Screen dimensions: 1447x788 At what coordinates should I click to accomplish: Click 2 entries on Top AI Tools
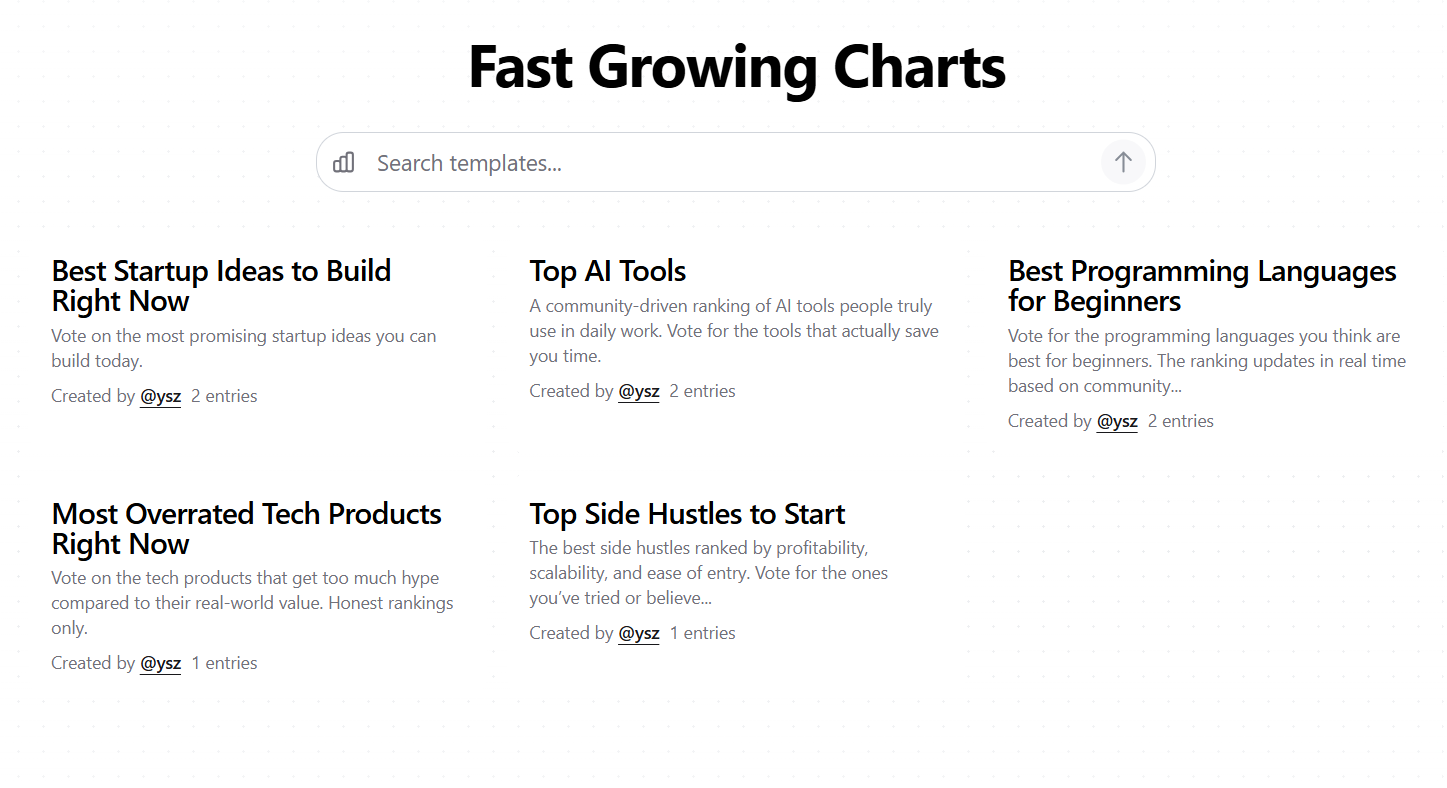pyautogui.click(x=702, y=390)
